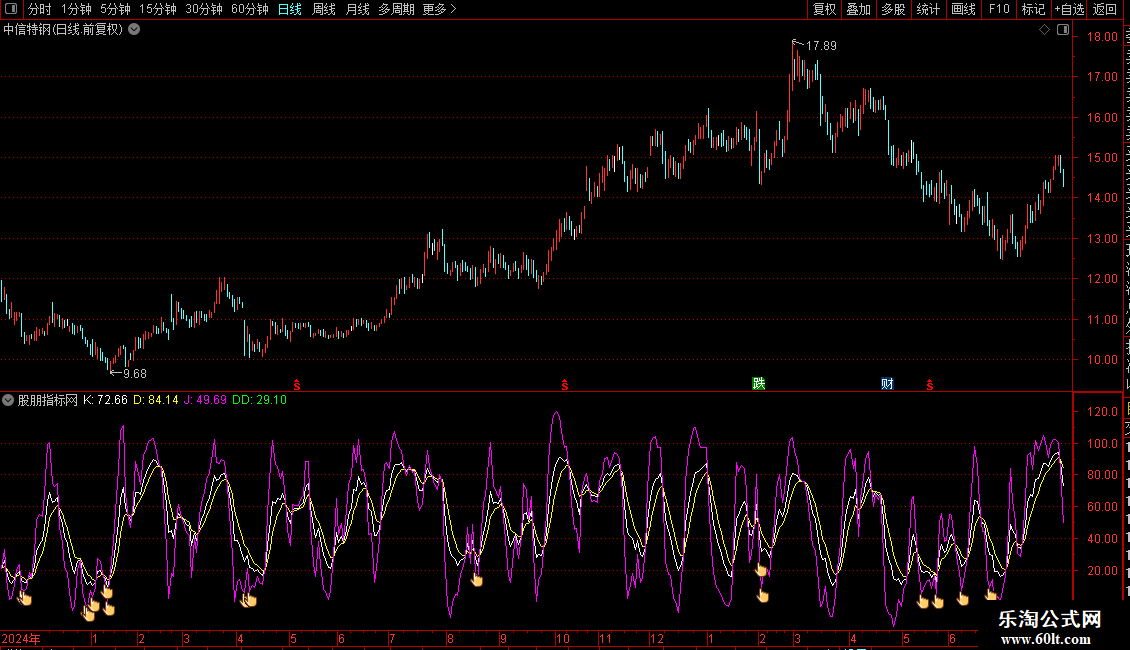
Task: Open the 画线 drawing tools
Action: (x=963, y=9)
